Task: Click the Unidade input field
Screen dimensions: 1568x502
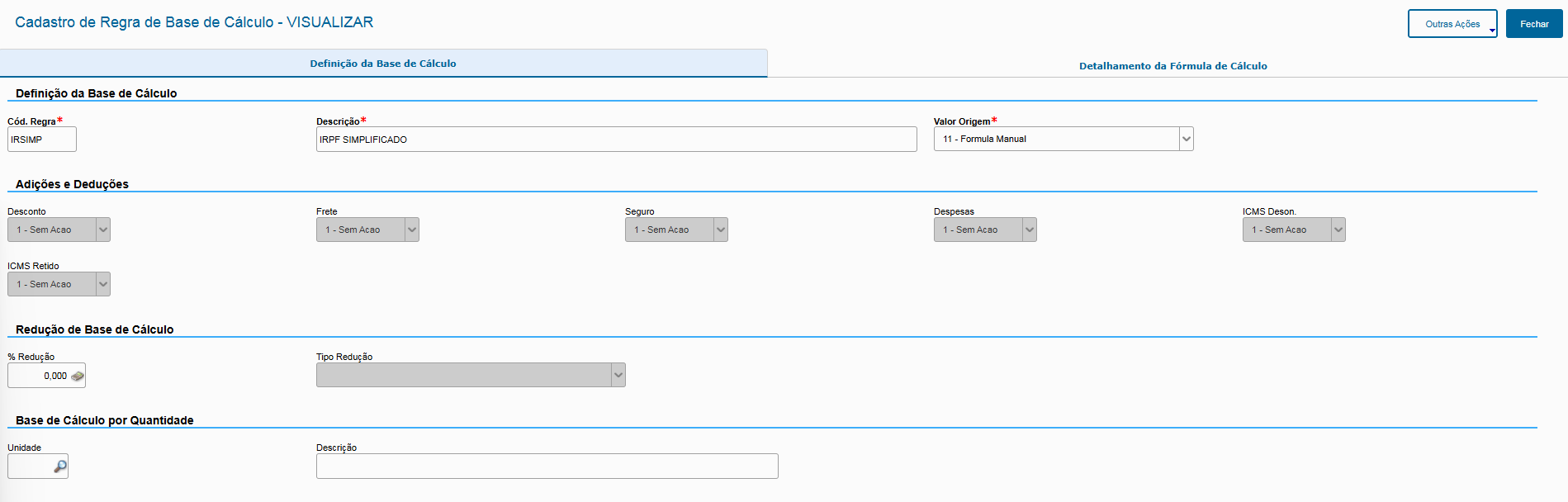Action: [x=30, y=466]
